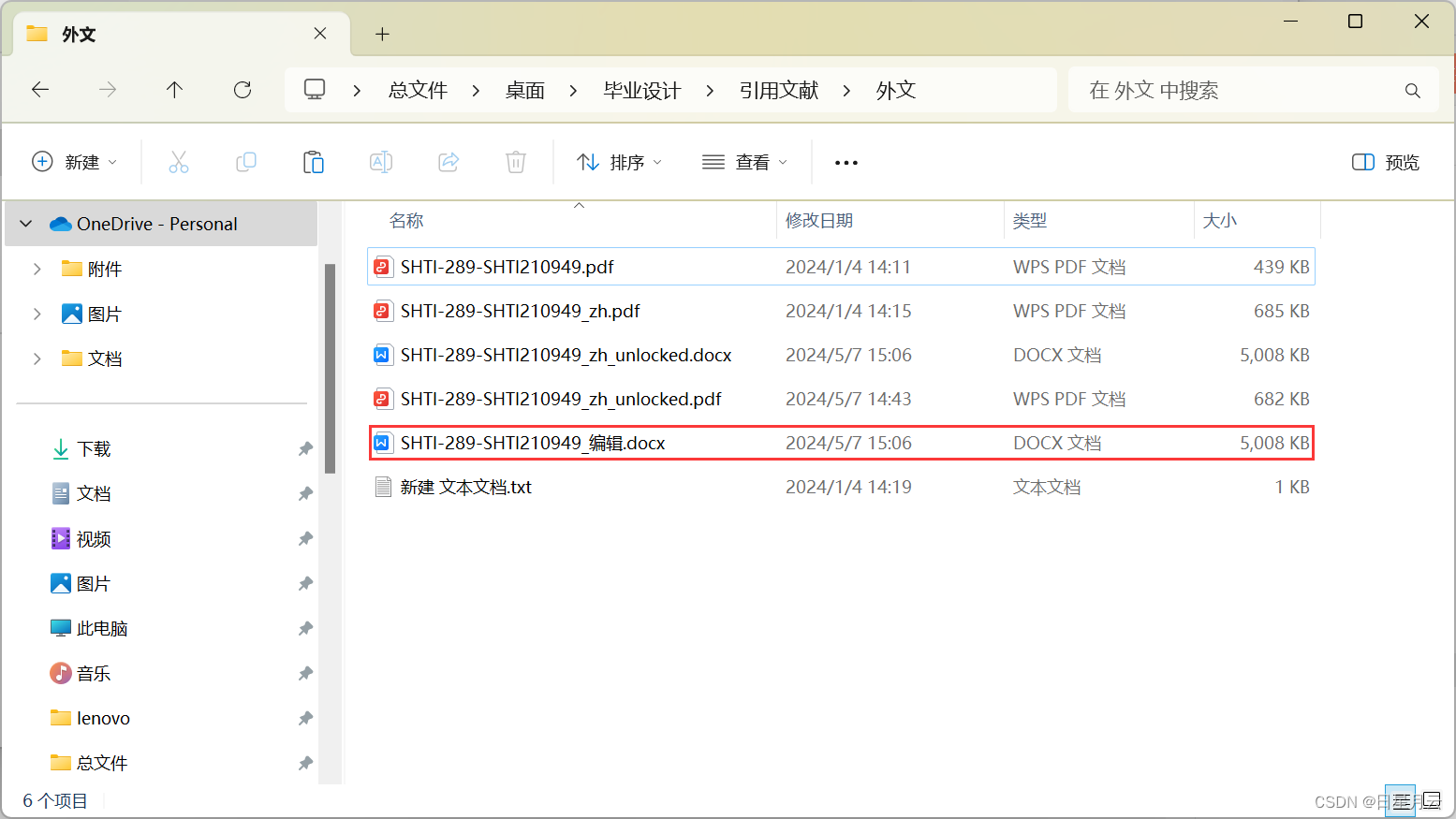
Task: Click the OneDrive cloud icon
Action: pyautogui.click(x=61, y=224)
